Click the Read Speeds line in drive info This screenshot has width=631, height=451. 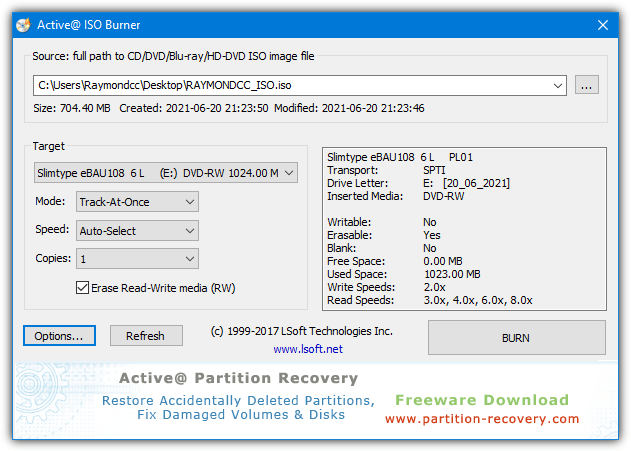click(430, 301)
